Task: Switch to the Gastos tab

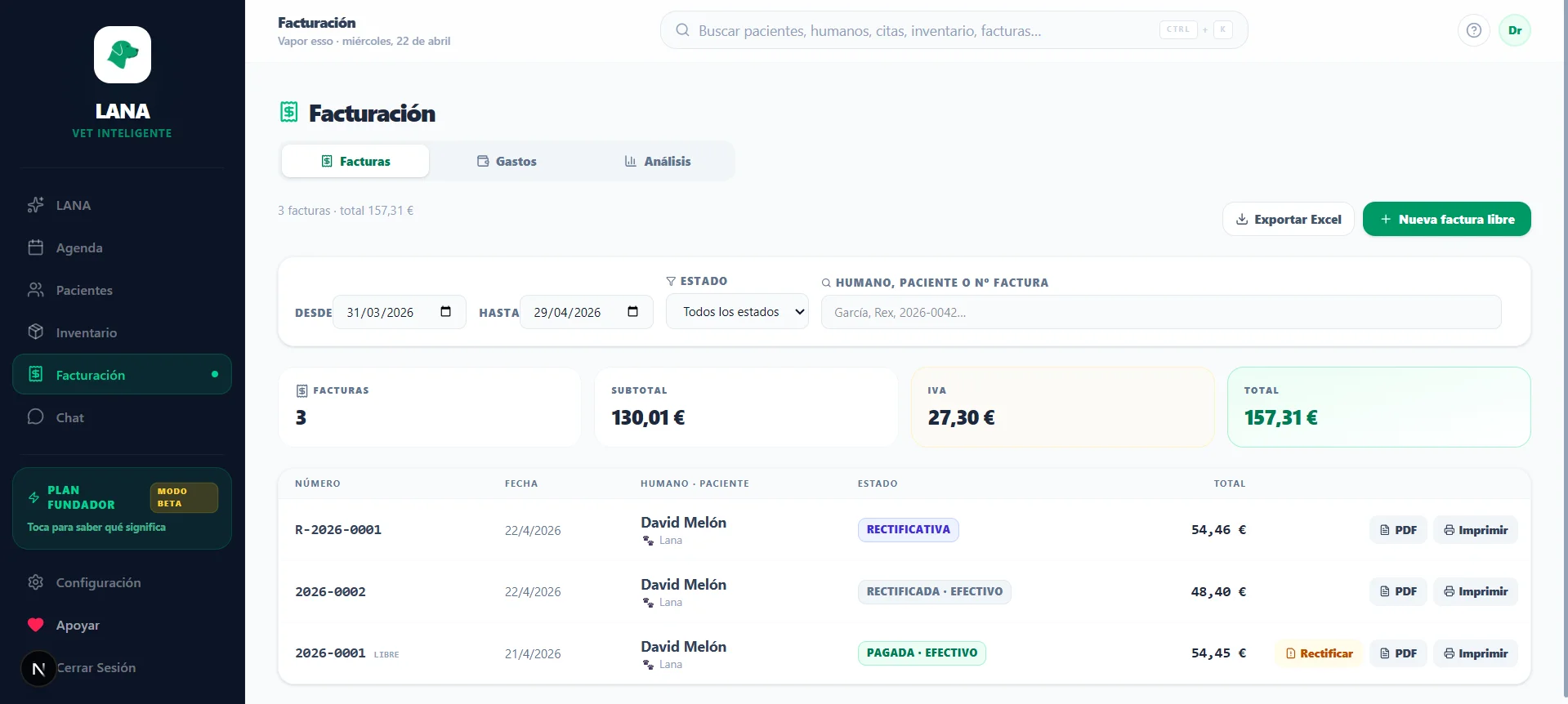Action: pyautogui.click(x=507, y=162)
